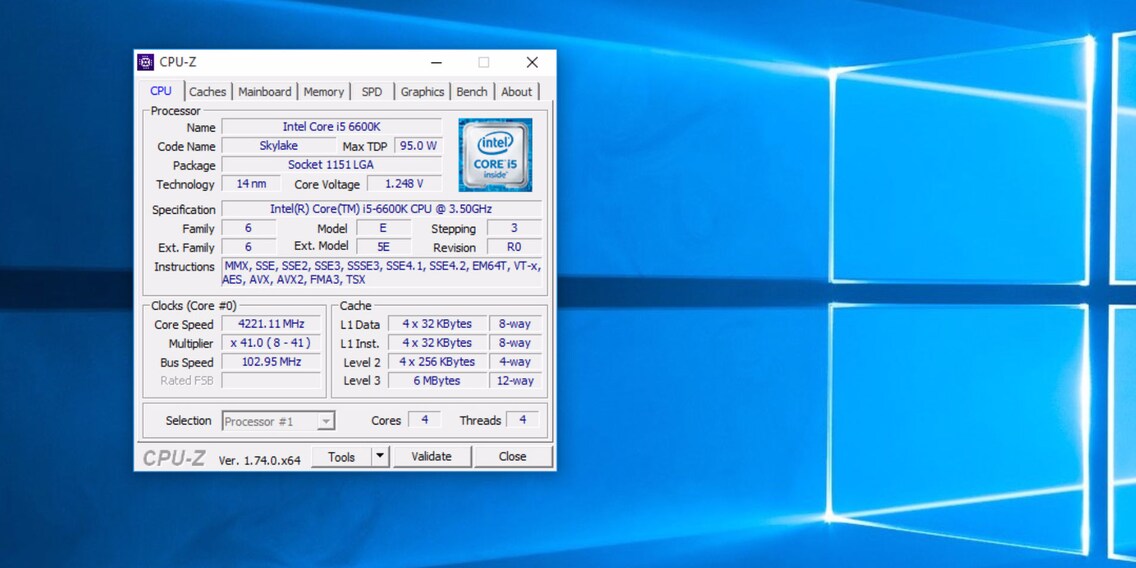Screen dimensions: 1136x568
Task: Switch to the Memory tab
Action: point(324,92)
